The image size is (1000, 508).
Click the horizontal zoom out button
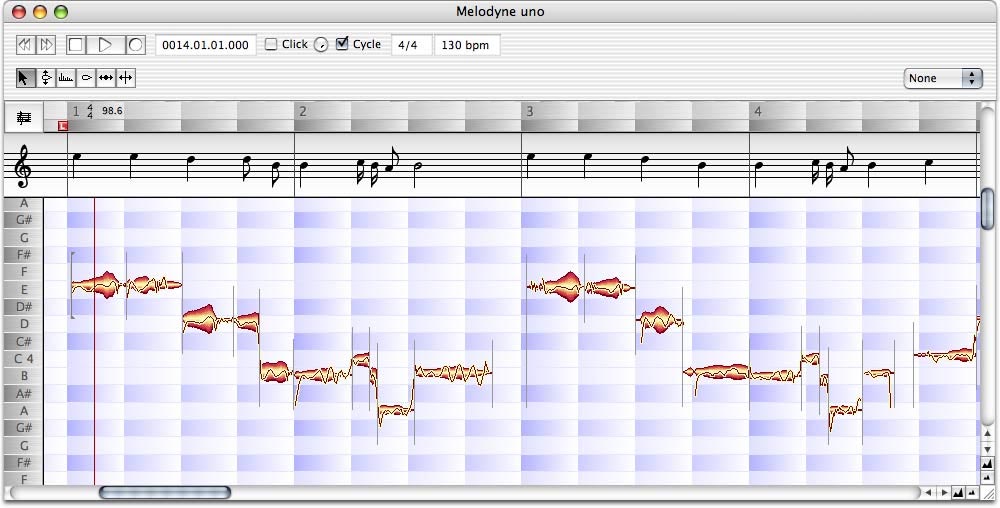[x=972, y=493]
